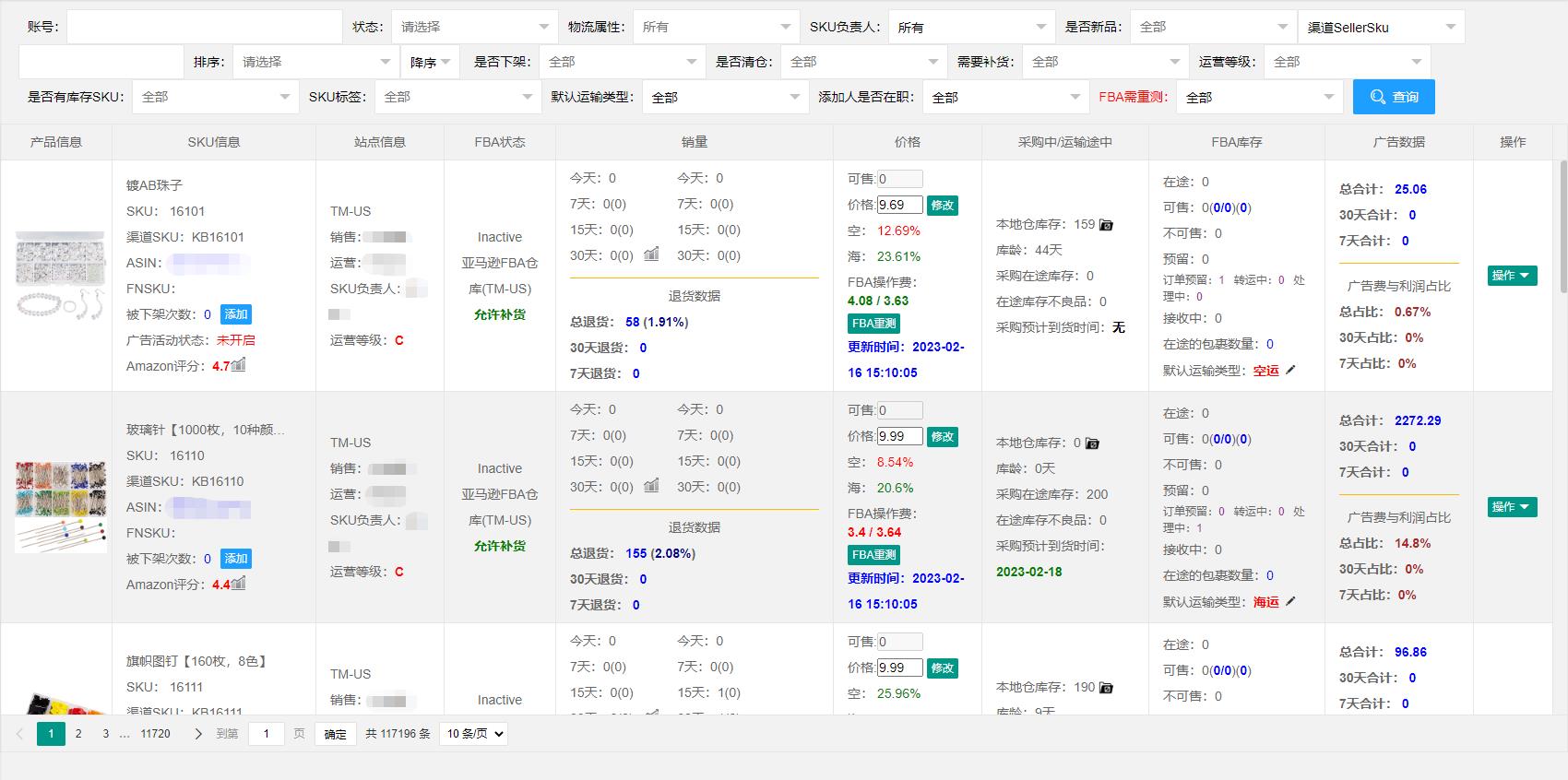Viewport: 1568px width, 780px height.
Task: Click the camera icon beside local stock 190
Action: point(1106,688)
